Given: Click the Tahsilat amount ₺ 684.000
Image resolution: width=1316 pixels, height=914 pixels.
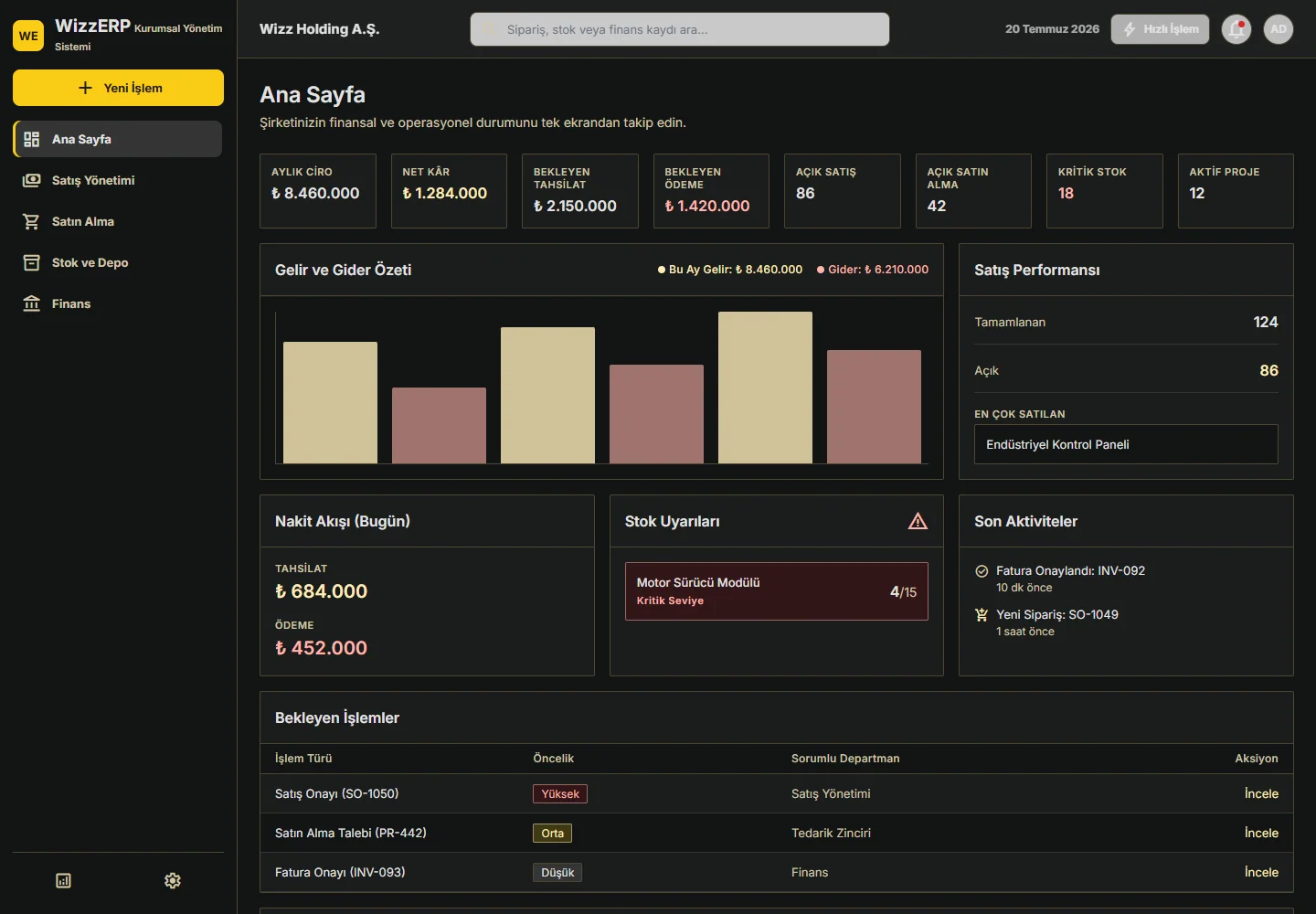Looking at the screenshot, I should (321, 591).
